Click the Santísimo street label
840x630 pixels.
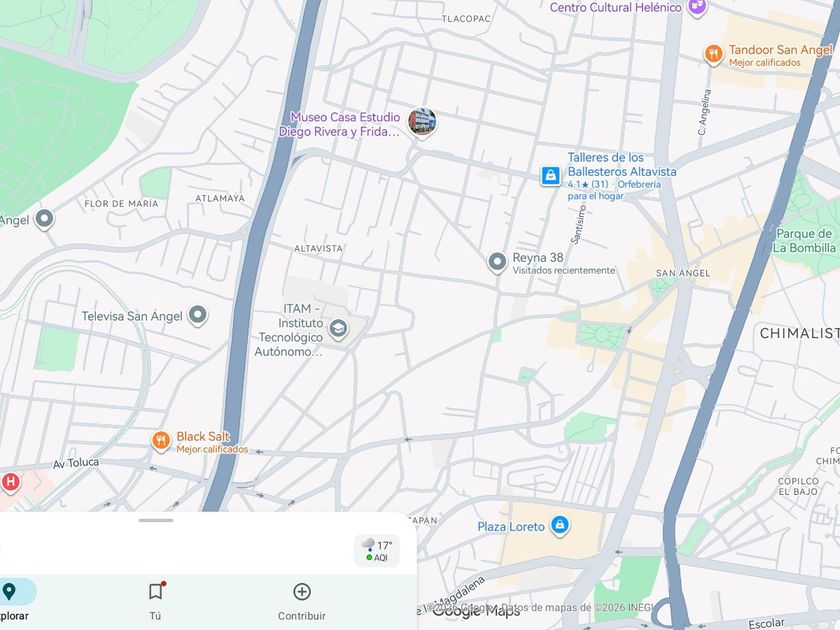pos(579,225)
